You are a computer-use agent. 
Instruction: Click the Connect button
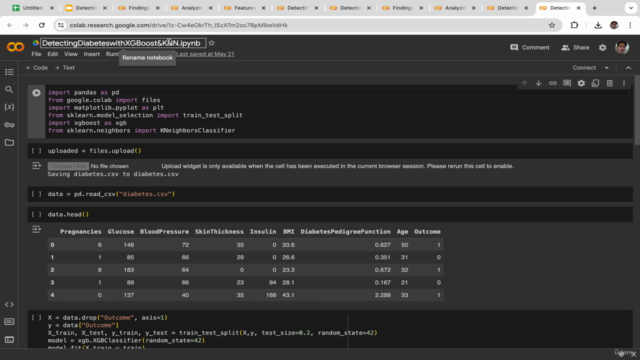[584, 68]
